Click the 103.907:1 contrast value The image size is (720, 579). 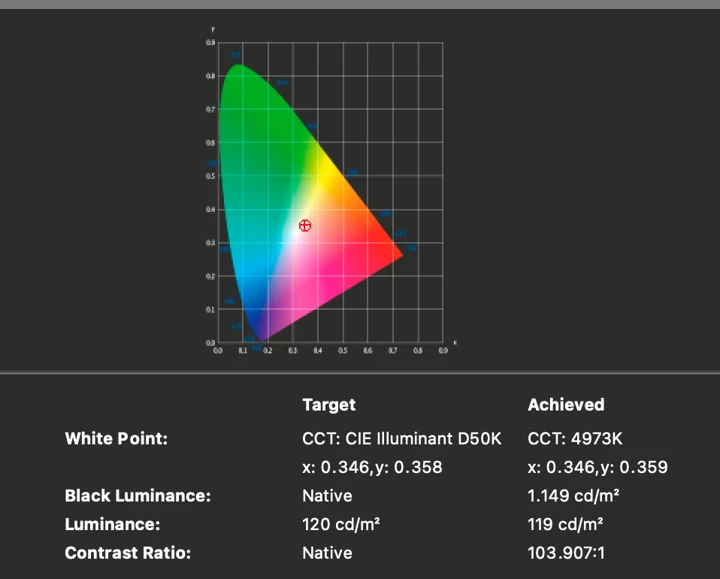coord(566,553)
